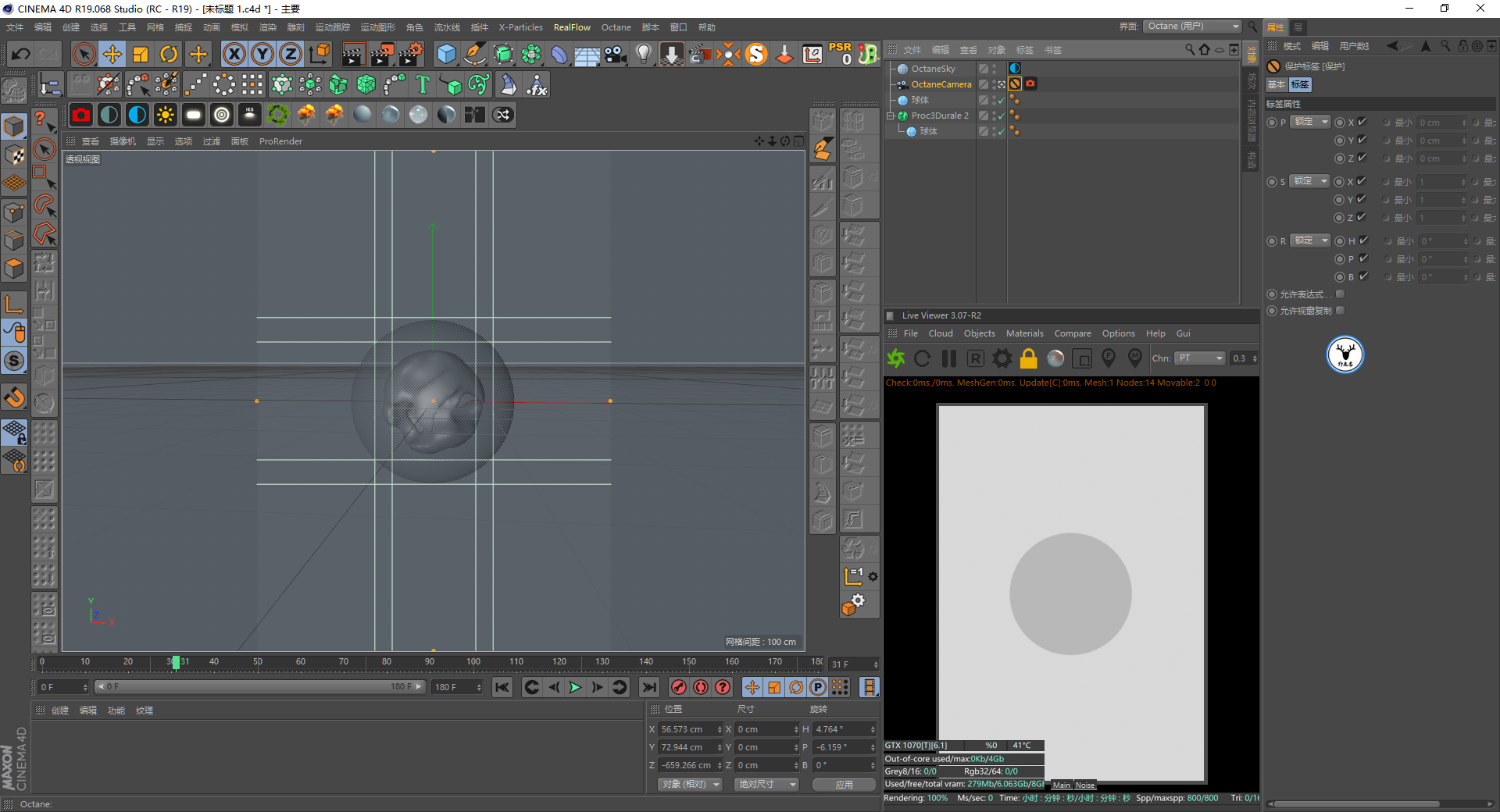This screenshot has height=812, width=1500.
Task: Click the Live Viewer render region icon
Action: pos(1082,358)
